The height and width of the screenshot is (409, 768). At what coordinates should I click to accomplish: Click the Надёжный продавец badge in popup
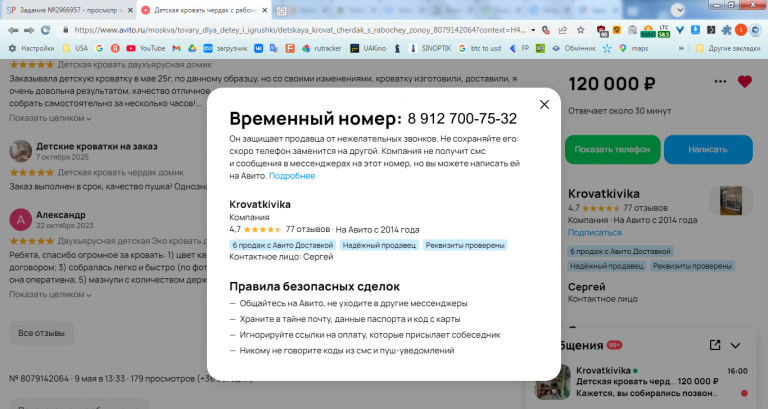379,245
